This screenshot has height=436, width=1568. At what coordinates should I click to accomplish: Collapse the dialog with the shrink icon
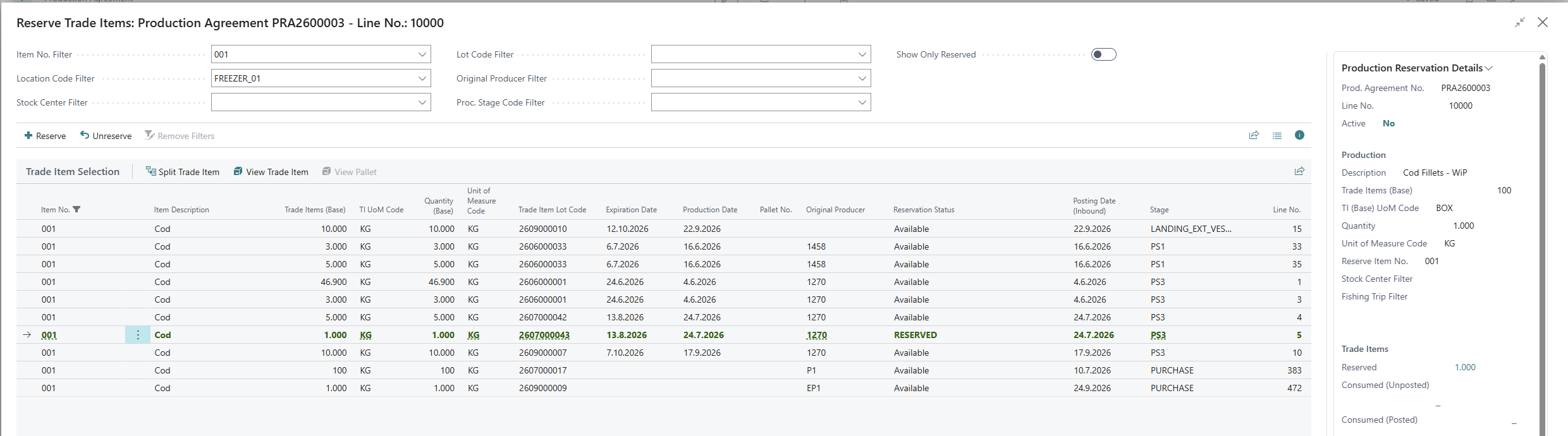(1520, 22)
